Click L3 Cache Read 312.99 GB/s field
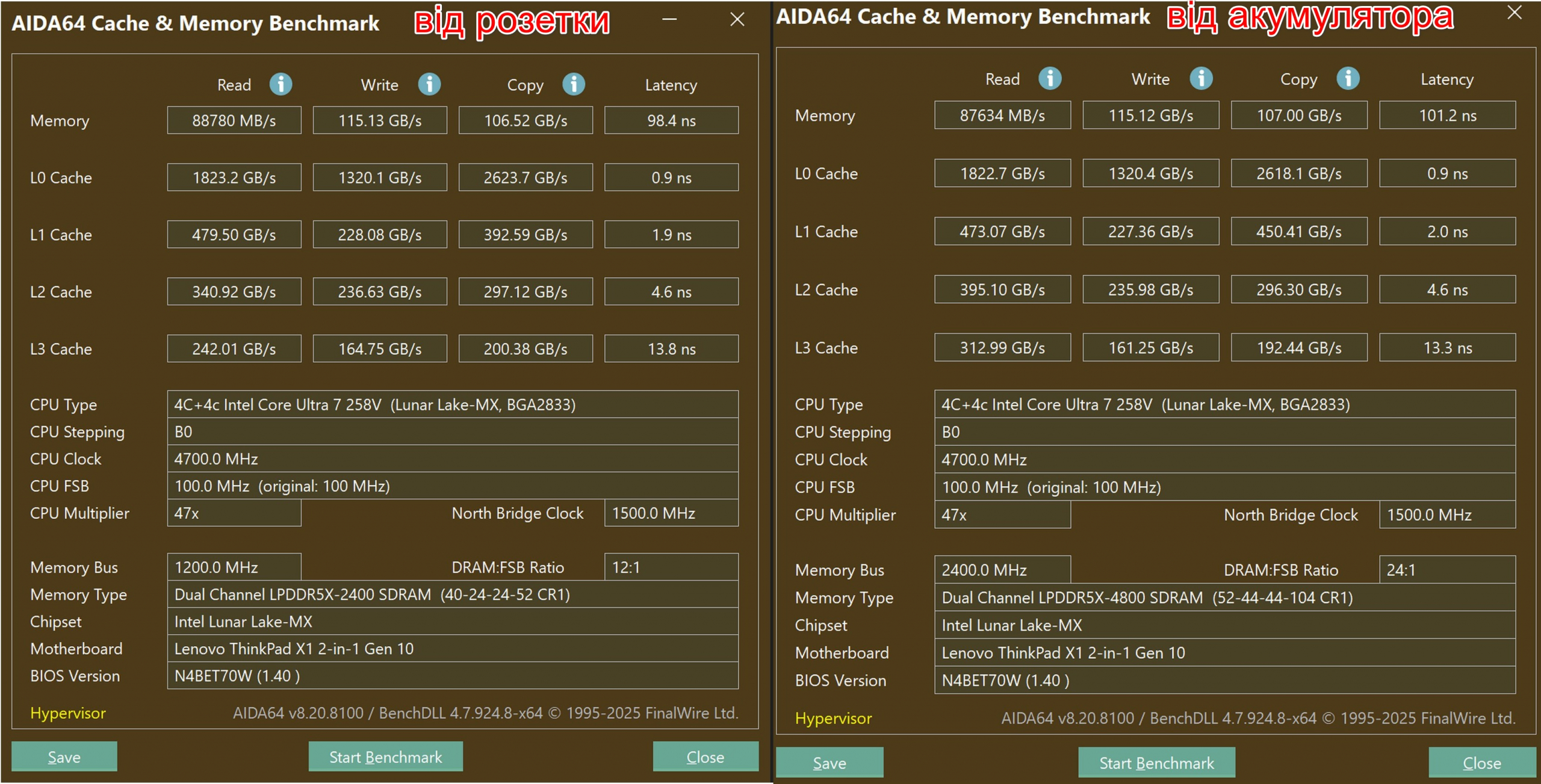Image resolution: width=1541 pixels, height=784 pixels. point(1002,348)
